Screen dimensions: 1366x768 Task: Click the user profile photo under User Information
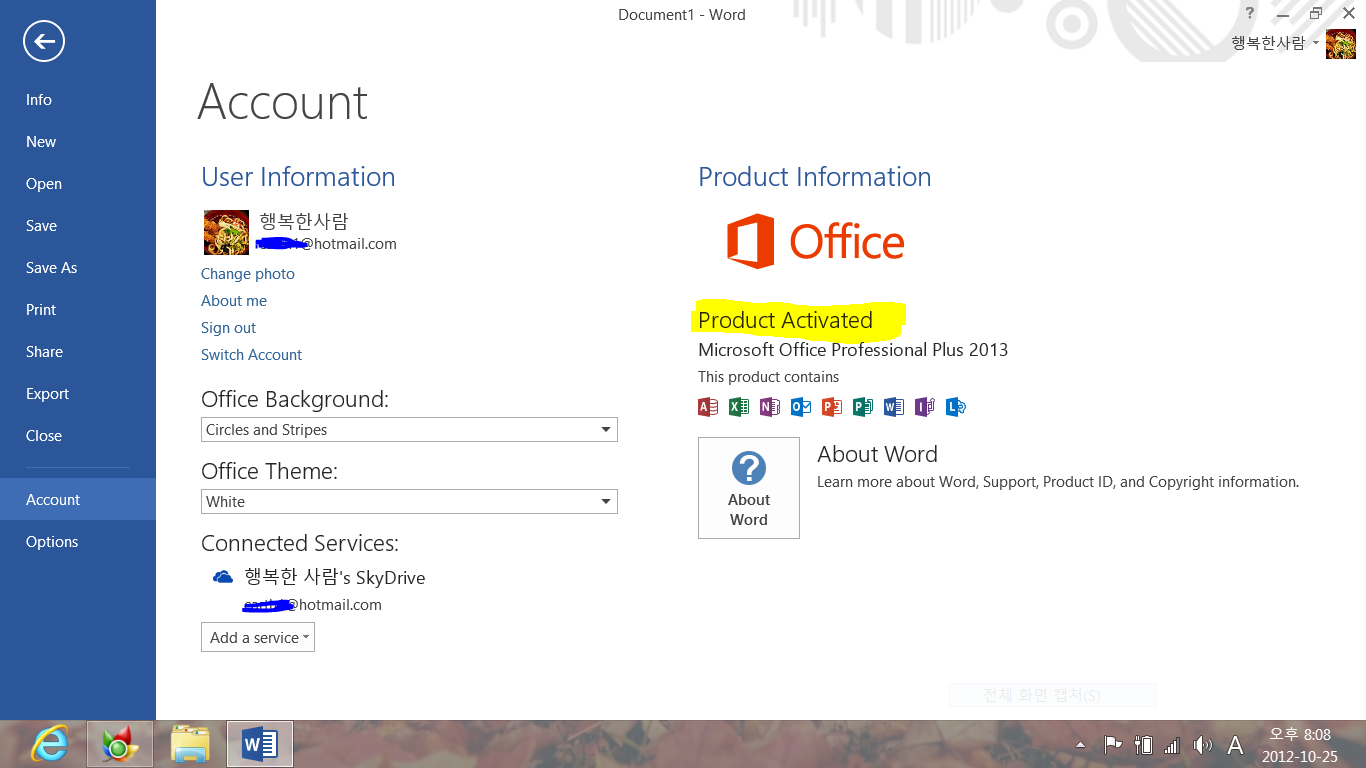(226, 232)
